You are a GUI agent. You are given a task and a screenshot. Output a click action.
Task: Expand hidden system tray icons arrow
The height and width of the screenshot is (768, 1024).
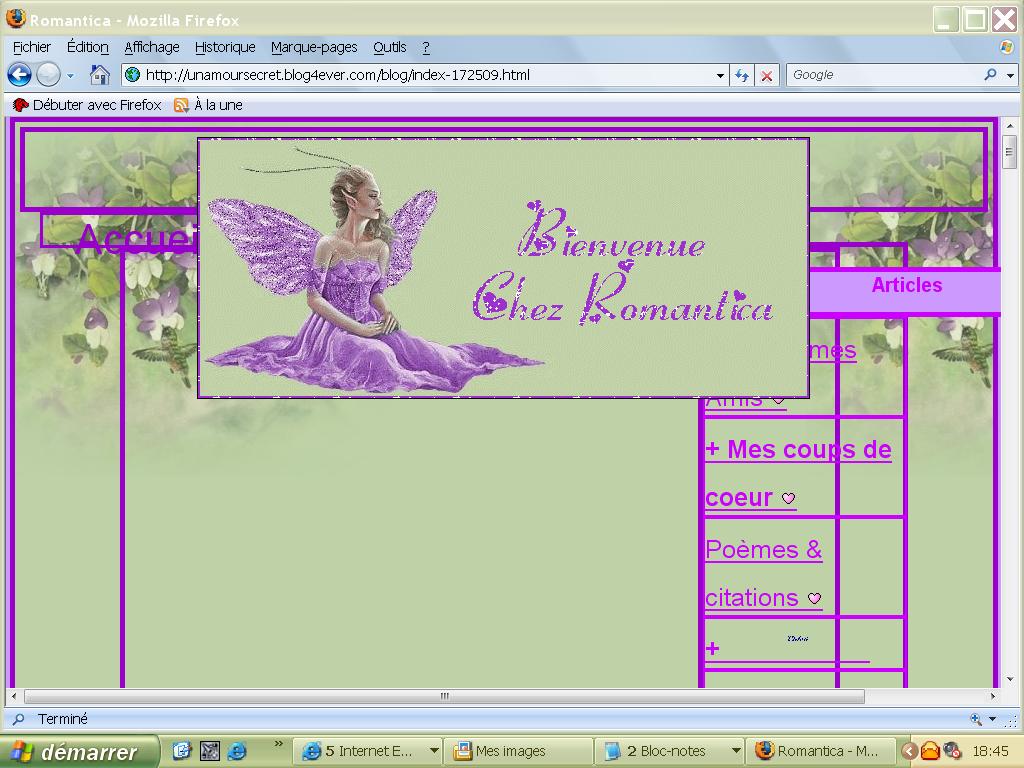point(908,751)
